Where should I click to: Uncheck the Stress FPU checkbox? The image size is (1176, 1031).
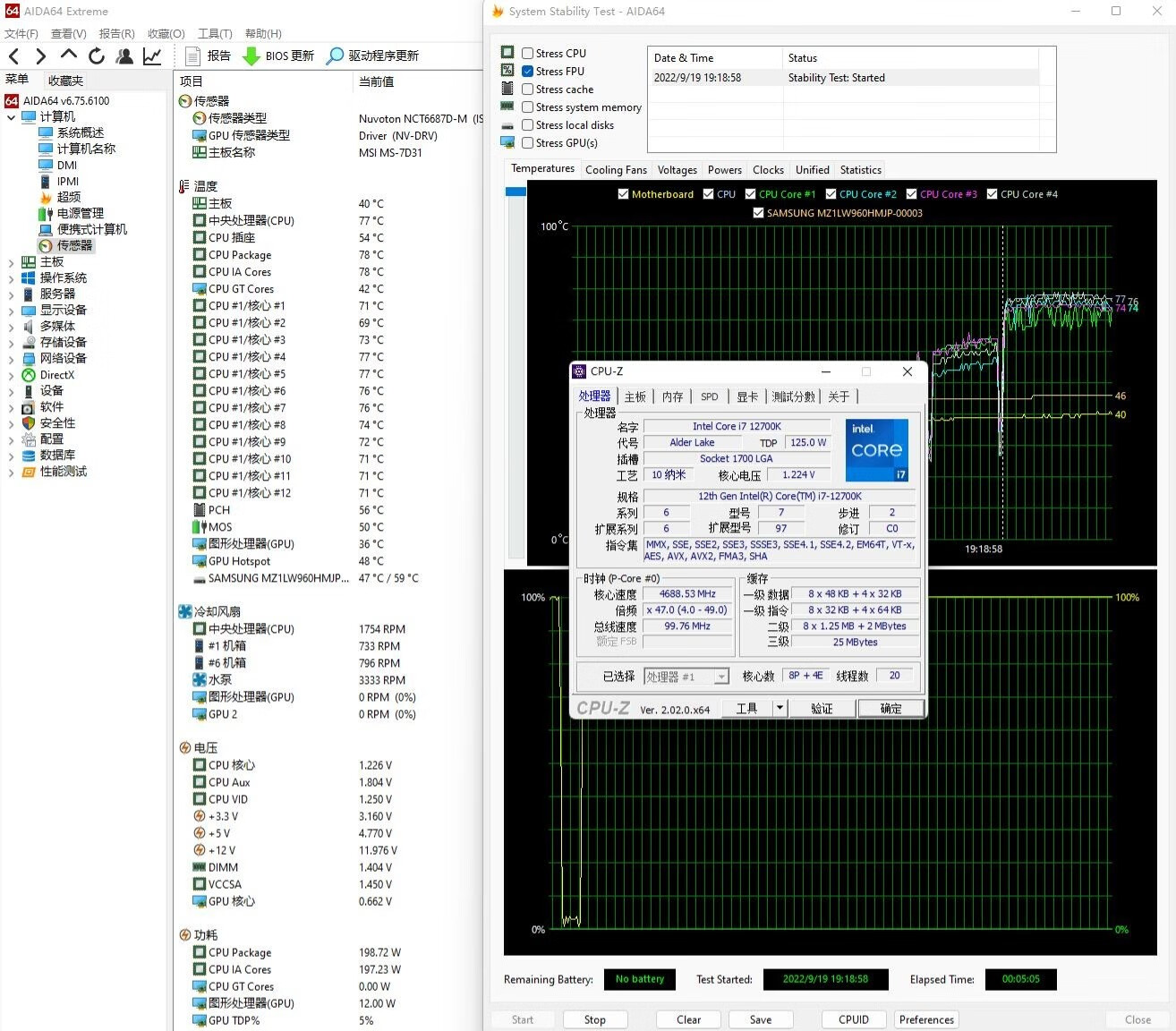pos(528,71)
